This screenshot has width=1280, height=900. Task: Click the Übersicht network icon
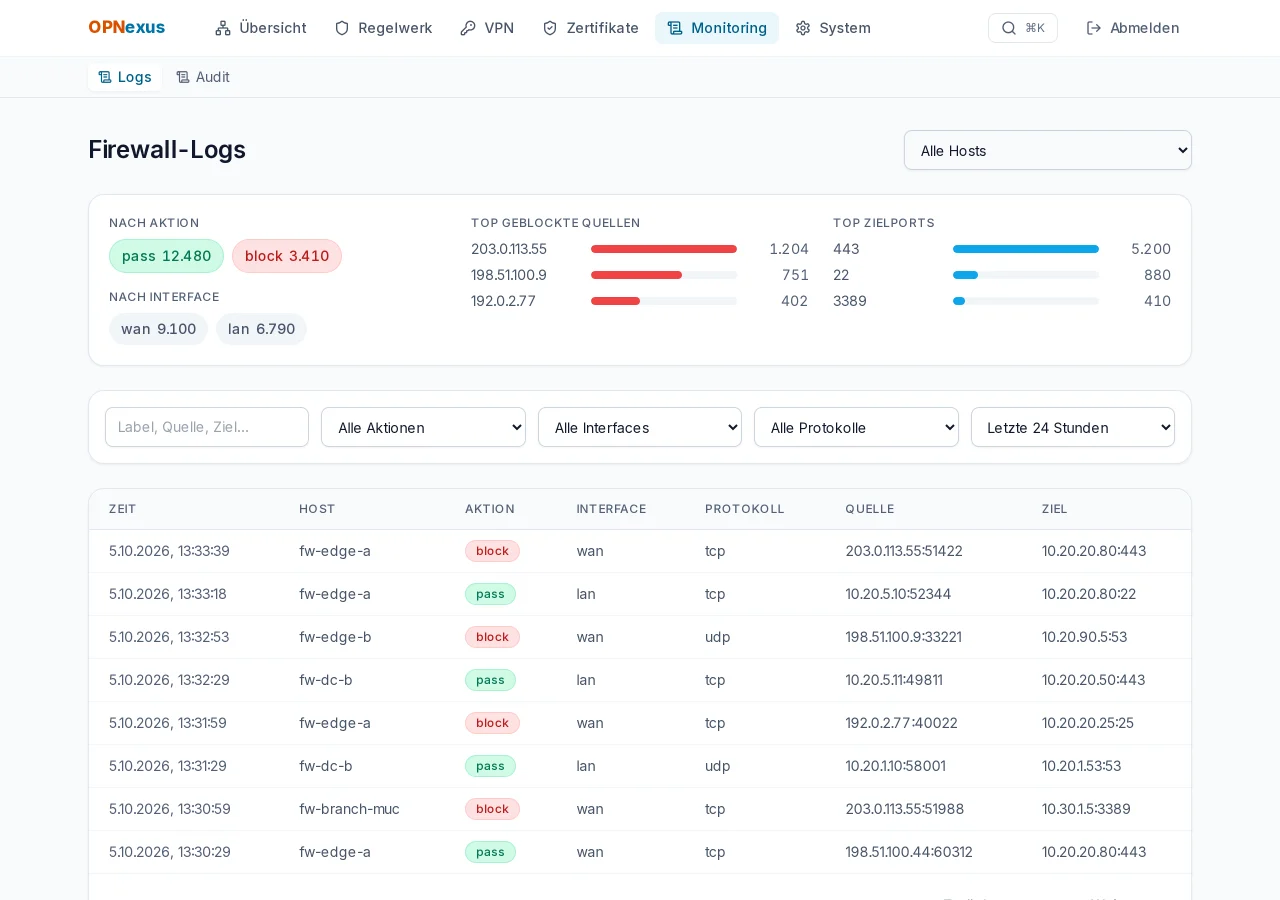click(223, 28)
